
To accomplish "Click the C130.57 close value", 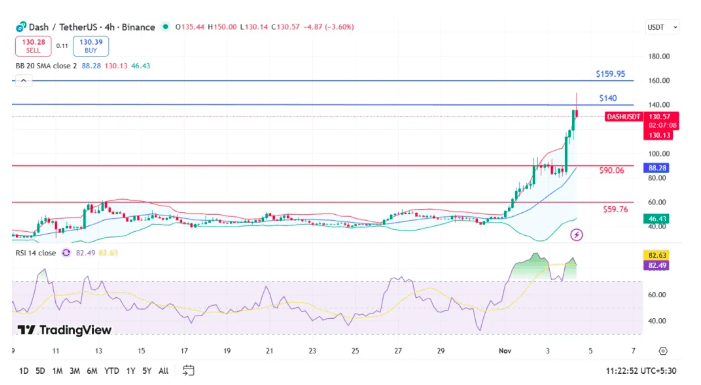I will 285,27.
